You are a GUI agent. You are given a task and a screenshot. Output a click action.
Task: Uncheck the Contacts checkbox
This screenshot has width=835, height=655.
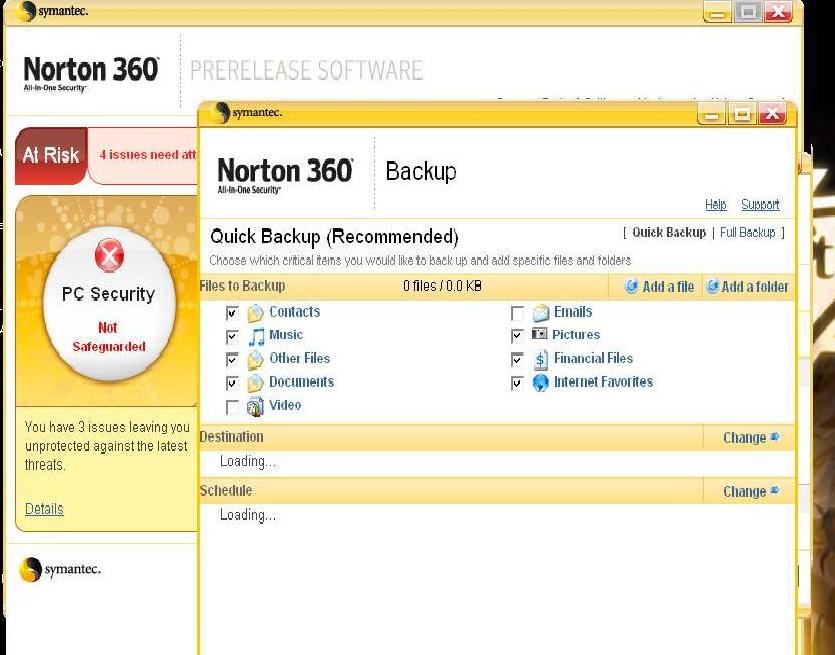pyautogui.click(x=232, y=313)
